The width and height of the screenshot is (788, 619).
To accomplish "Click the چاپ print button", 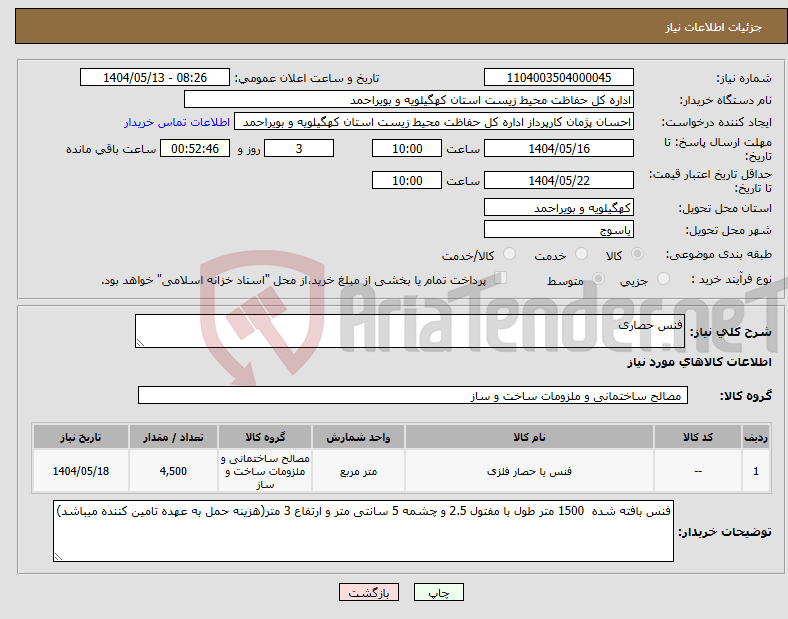I will (439, 592).
